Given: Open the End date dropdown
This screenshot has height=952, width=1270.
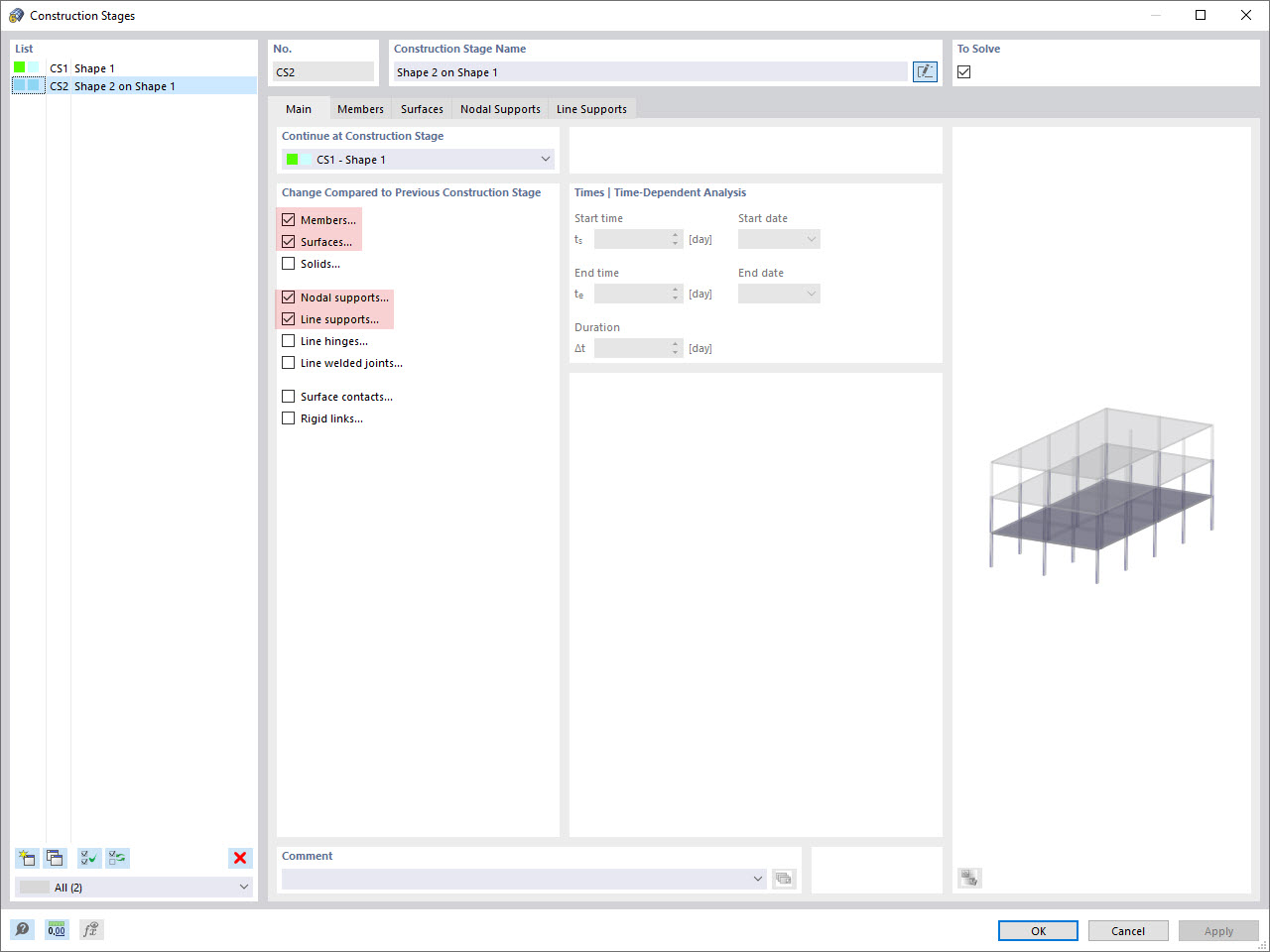Looking at the screenshot, I should pos(779,294).
